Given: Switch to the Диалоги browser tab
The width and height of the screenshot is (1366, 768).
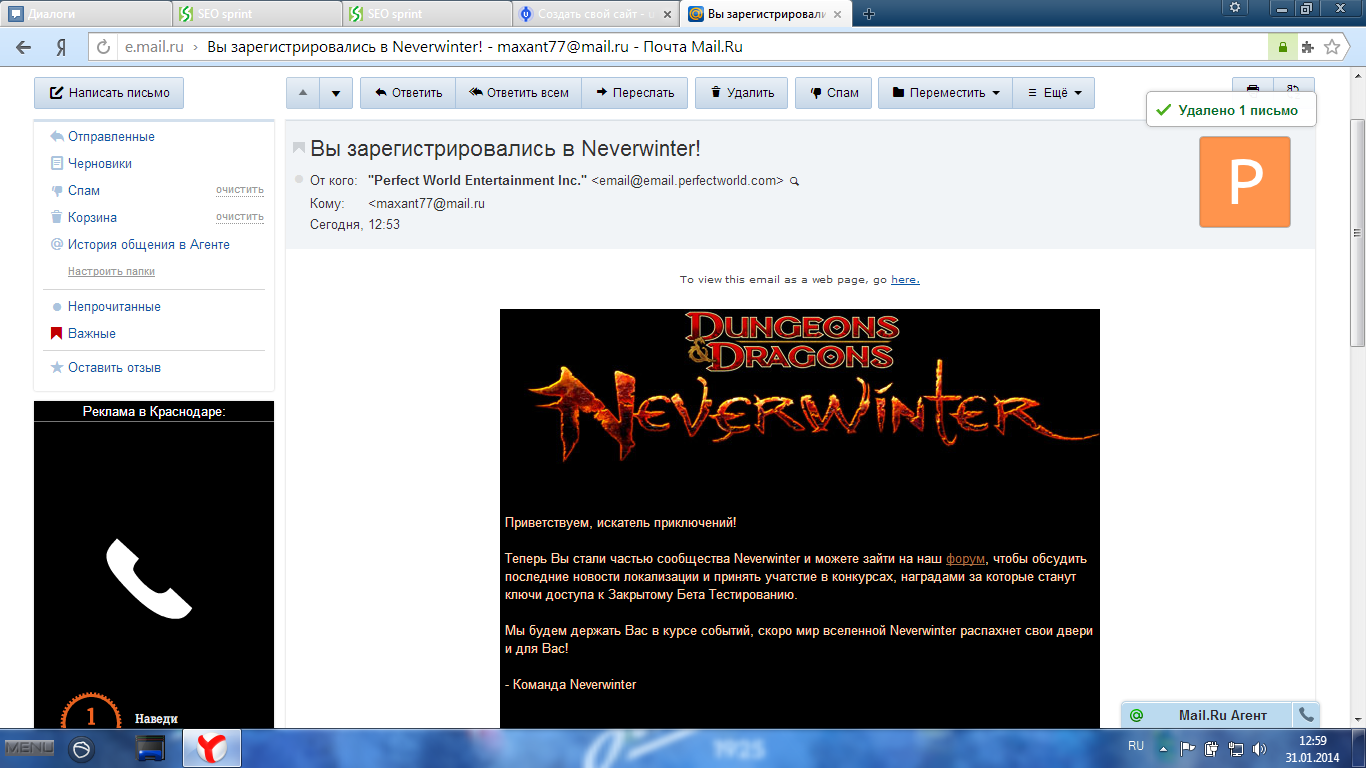Looking at the screenshot, I should 85,14.
